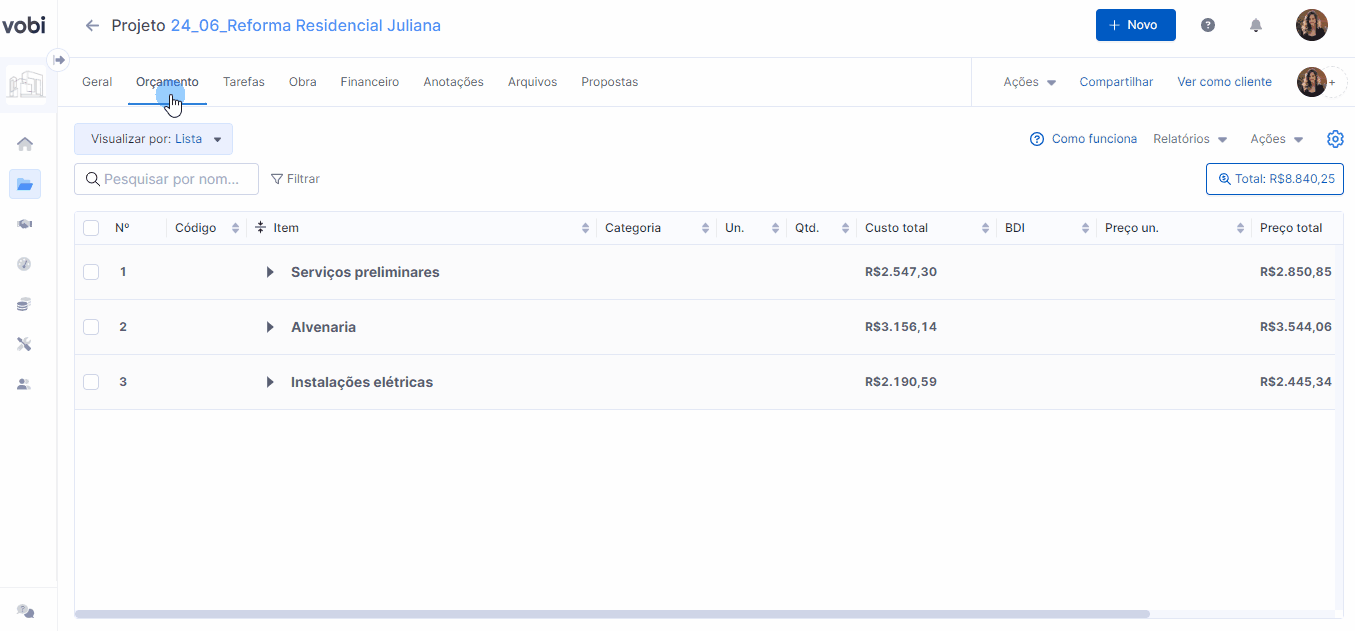This screenshot has width=1355, height=631.
Task: Sort by Código column arrows
Action: [236, 228]
